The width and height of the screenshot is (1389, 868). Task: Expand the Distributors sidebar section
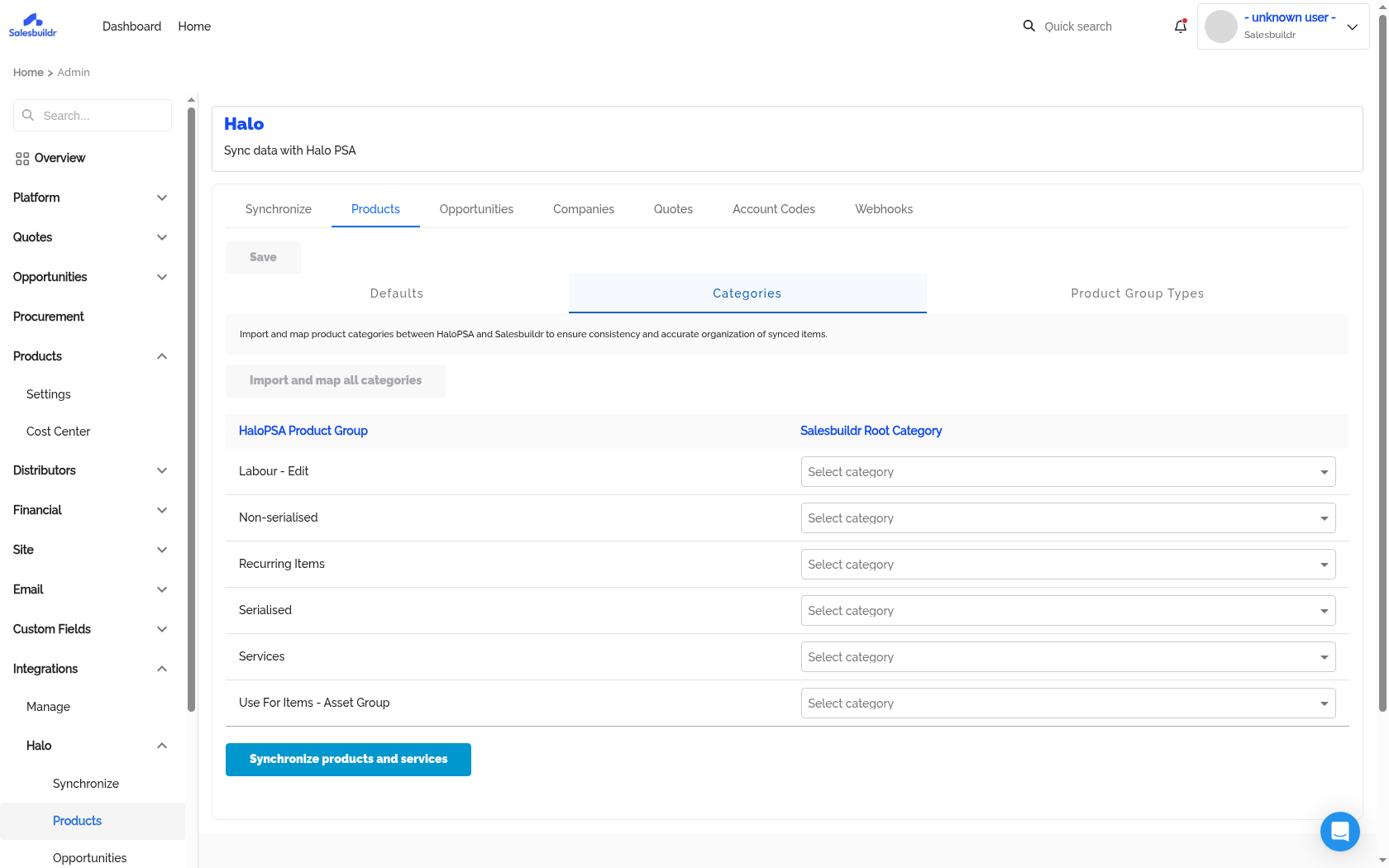coord(162,470)
